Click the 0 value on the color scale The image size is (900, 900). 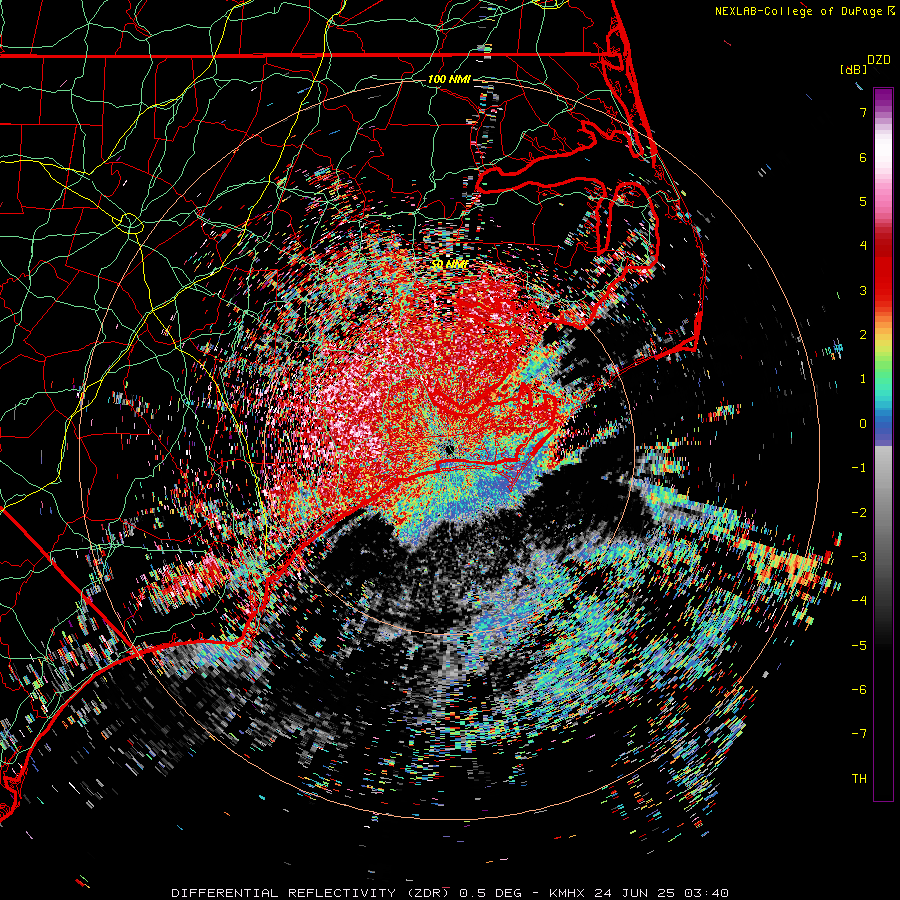tap(863, 424)
